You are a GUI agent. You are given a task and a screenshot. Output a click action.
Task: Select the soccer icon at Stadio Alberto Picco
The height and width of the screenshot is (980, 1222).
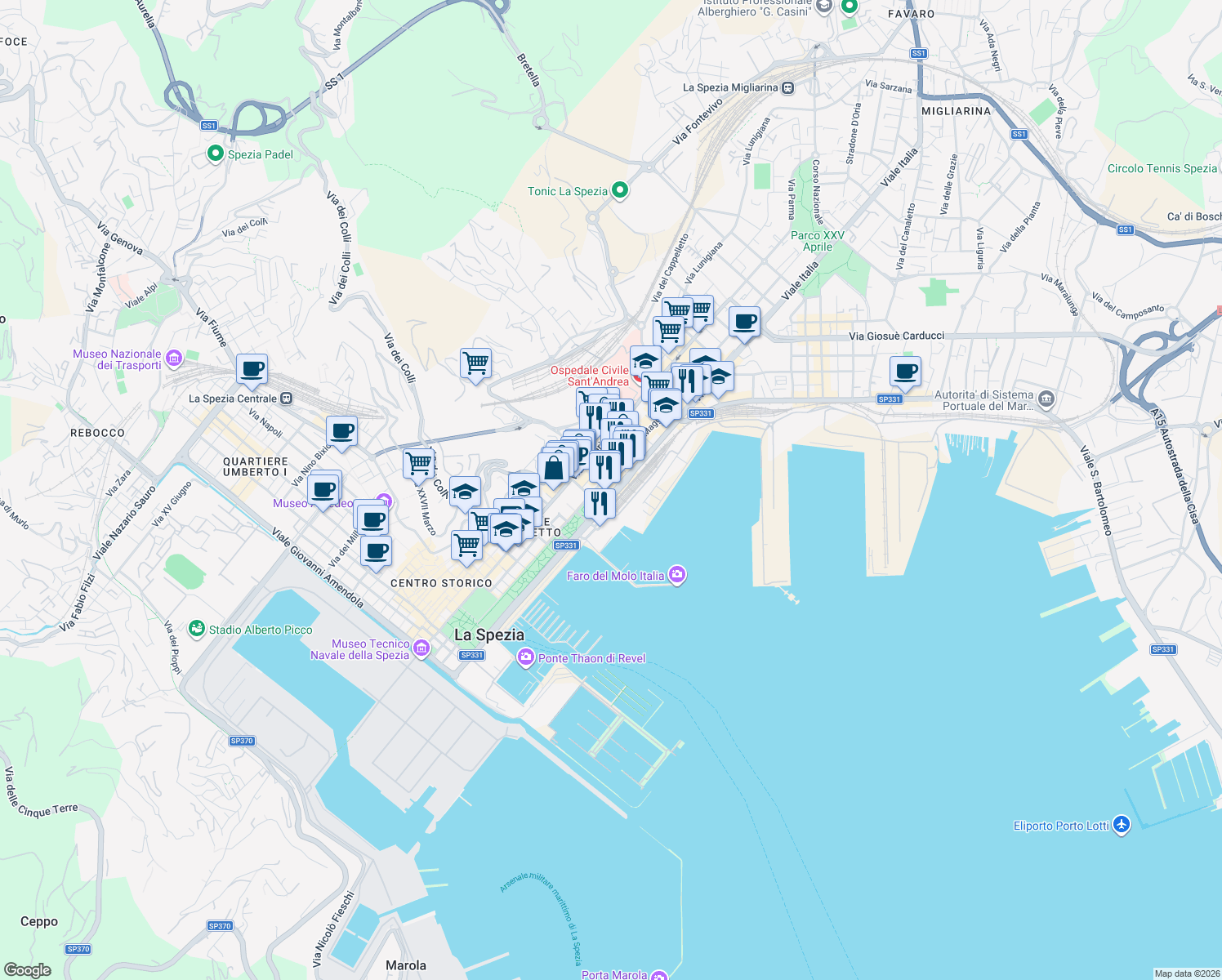tap(197, 629)
